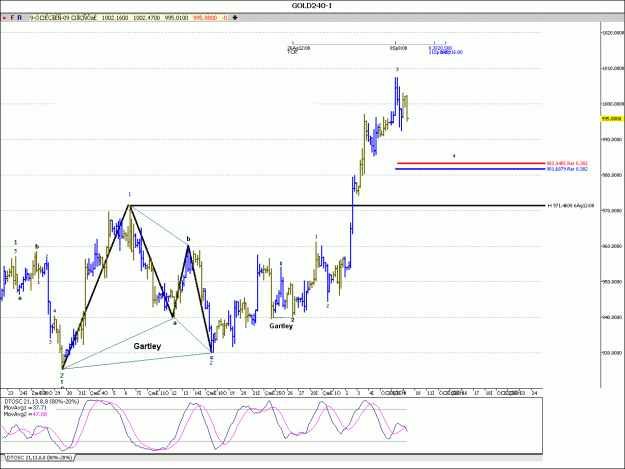Screen dimensions: 625x469
Task: Click the wave label 'b' at the Gartley pattern
Action: click(189, 239)
